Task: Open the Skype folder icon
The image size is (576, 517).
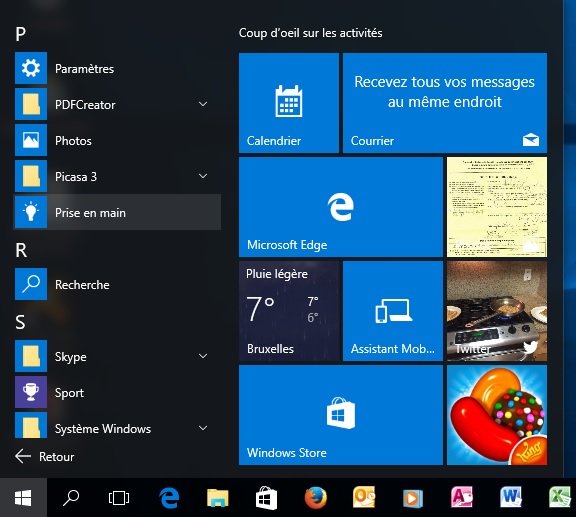Action: click(x=31, y=356)
